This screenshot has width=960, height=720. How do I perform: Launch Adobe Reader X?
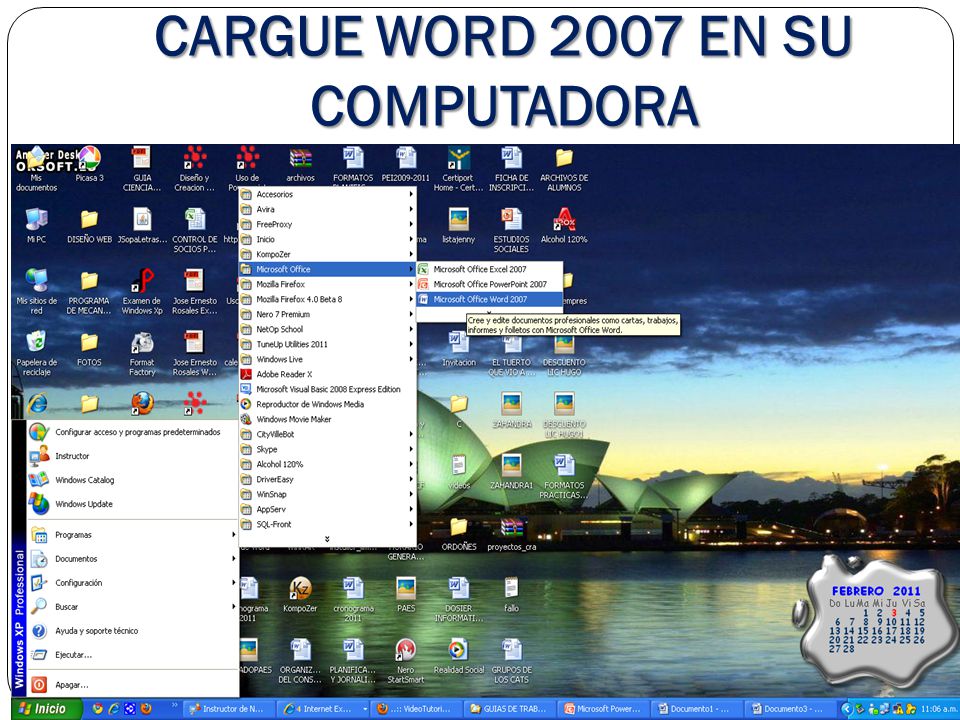pos(327,374)
